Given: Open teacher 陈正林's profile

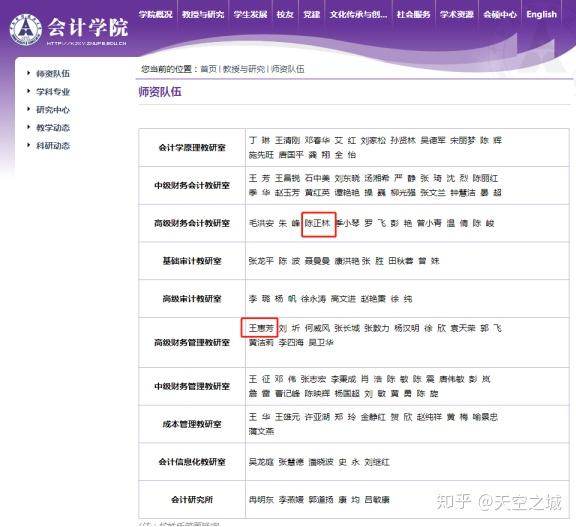Looking at the screenshot, I should click(317, 223).
